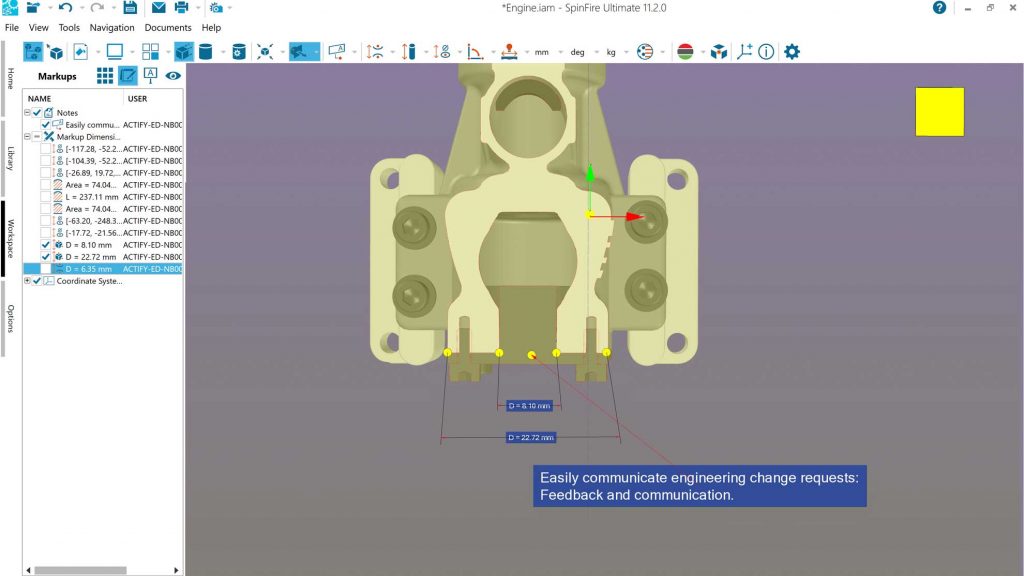Toggle the highlighted 3D box view icon
1024x576 pixels.
(x=184, y=52)
